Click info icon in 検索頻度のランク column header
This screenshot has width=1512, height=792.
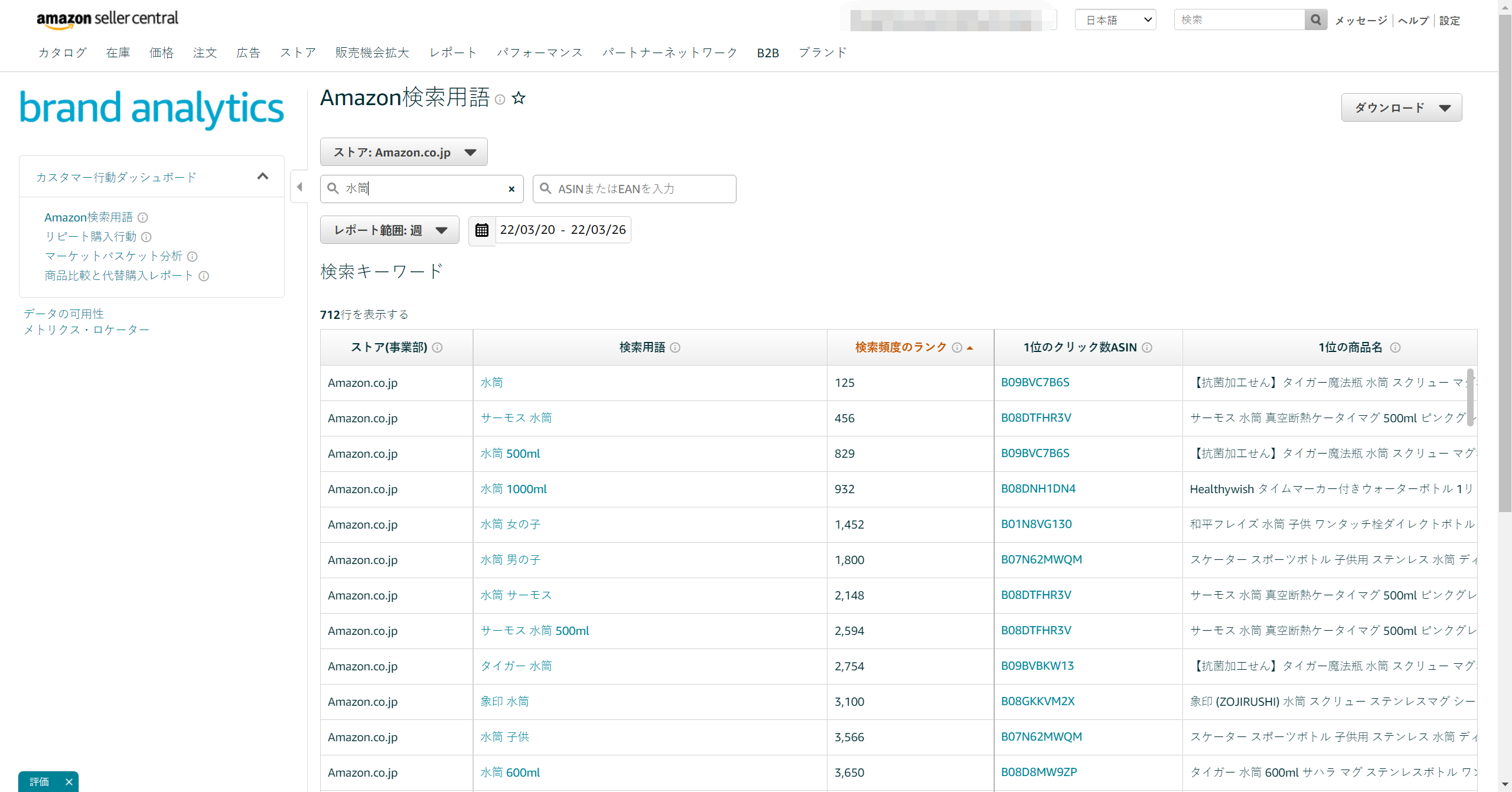957,347
